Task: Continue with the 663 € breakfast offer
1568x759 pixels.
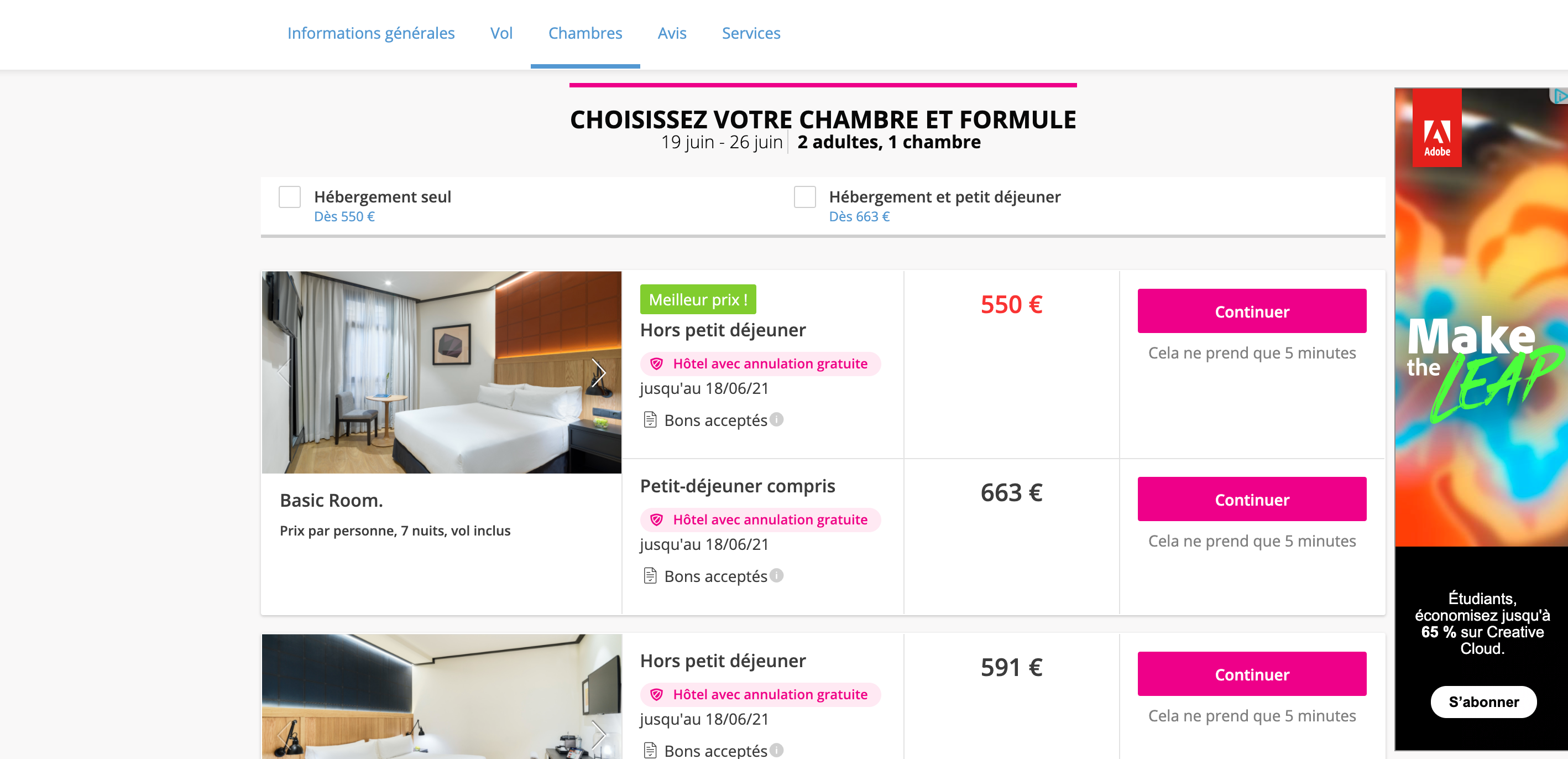Action: tap(1252, 500)
